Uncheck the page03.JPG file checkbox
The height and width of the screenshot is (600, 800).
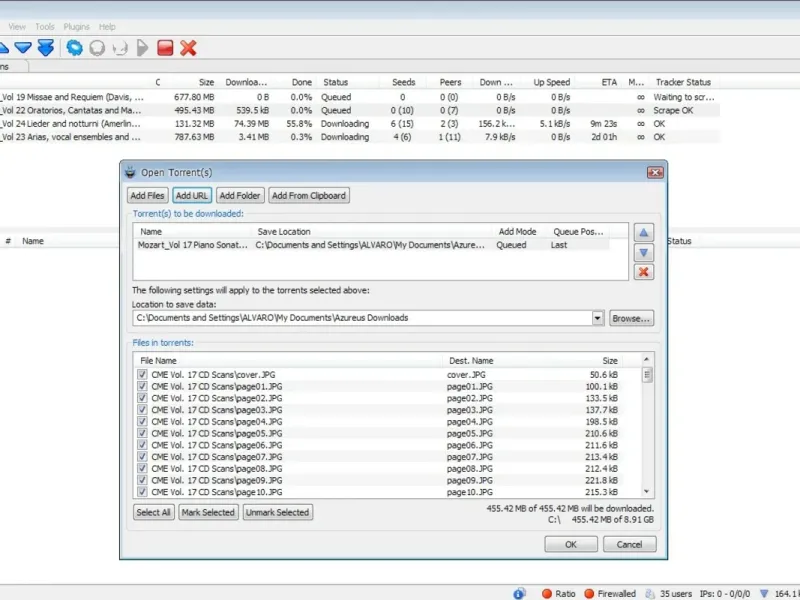pyautogui.click(x=142, y=410)
